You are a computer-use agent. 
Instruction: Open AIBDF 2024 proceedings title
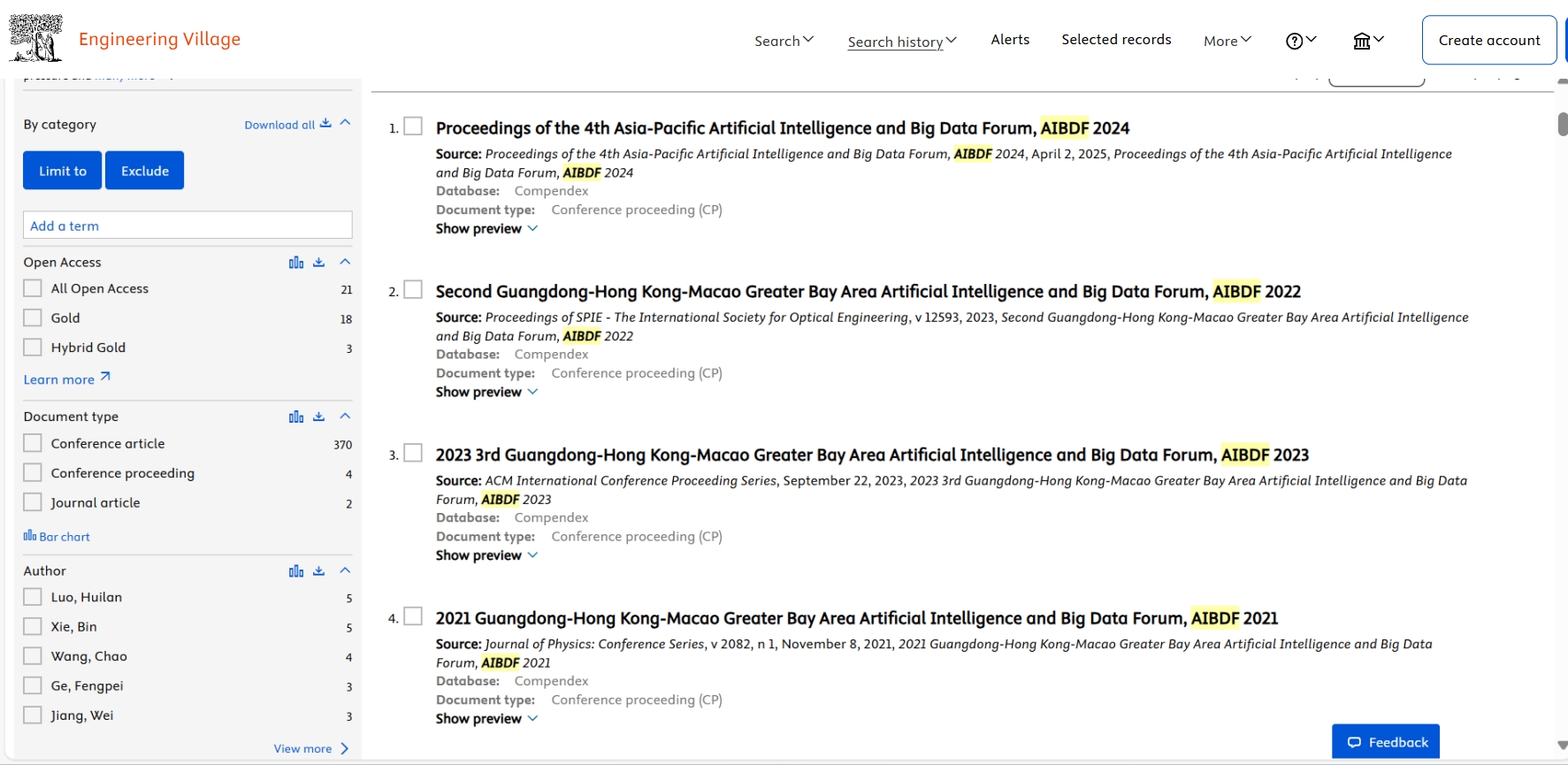coord(783,128)
